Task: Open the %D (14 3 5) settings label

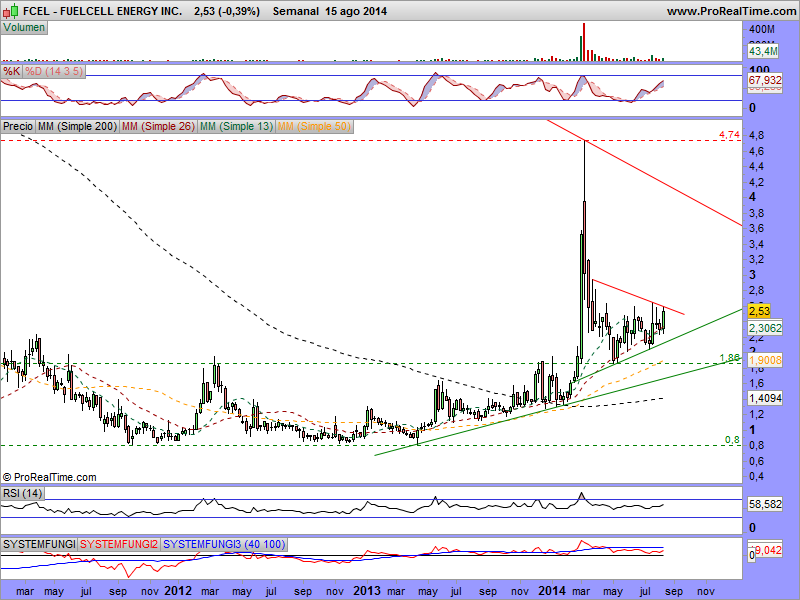Action: click(54, 71)
